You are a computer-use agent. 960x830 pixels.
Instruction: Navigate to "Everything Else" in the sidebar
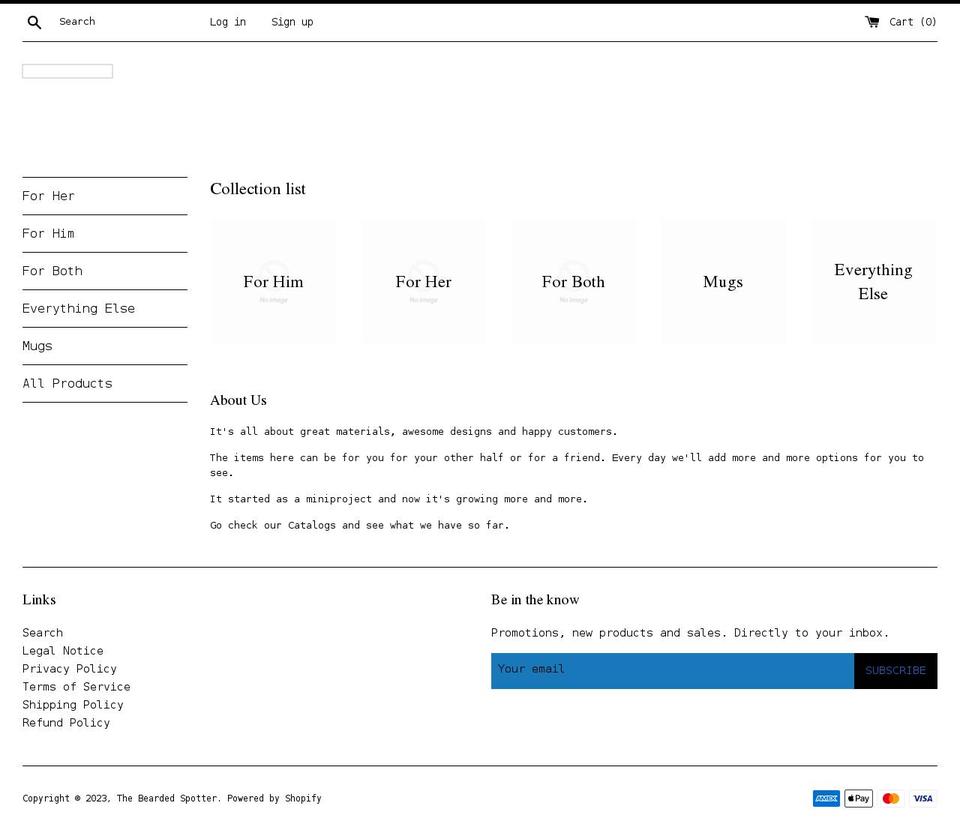pyautogui.click(x=78, y=308)
